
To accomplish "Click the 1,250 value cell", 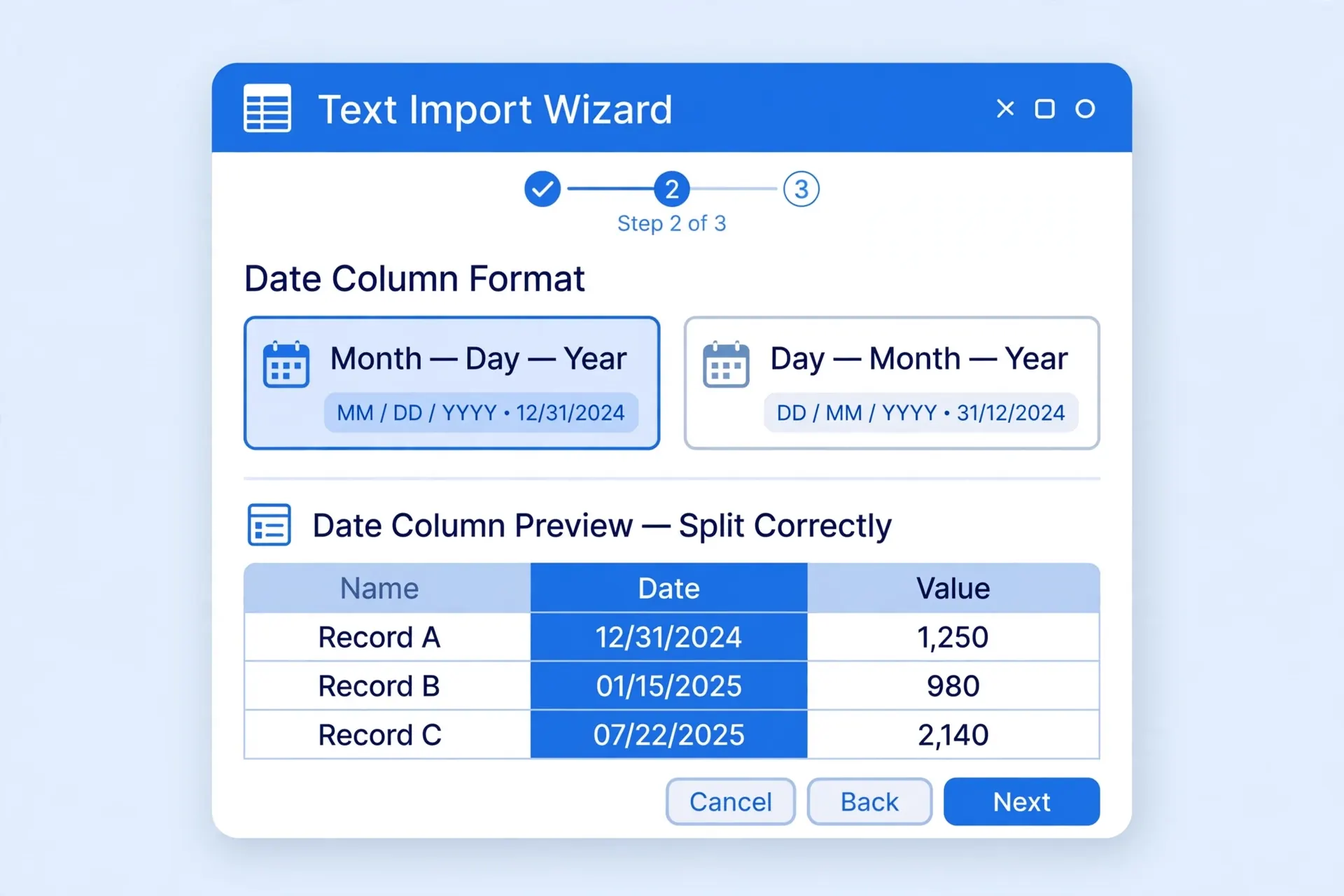I will (953, 637).
